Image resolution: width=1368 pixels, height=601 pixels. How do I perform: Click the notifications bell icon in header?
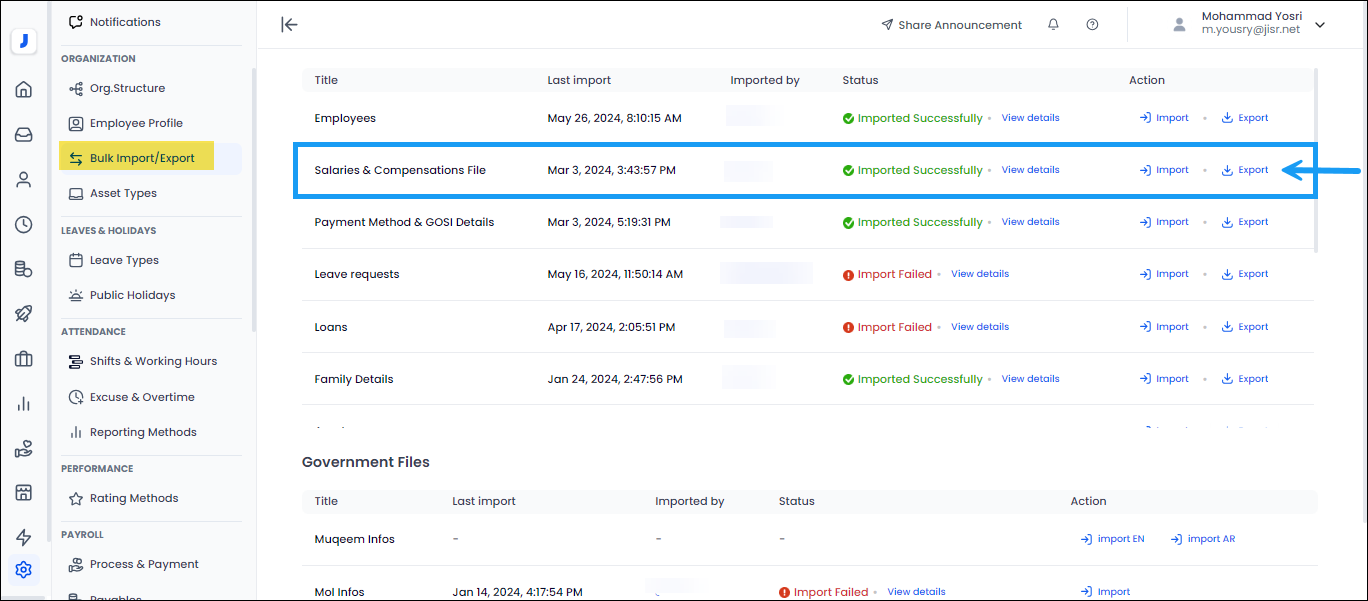point(1053,25)
